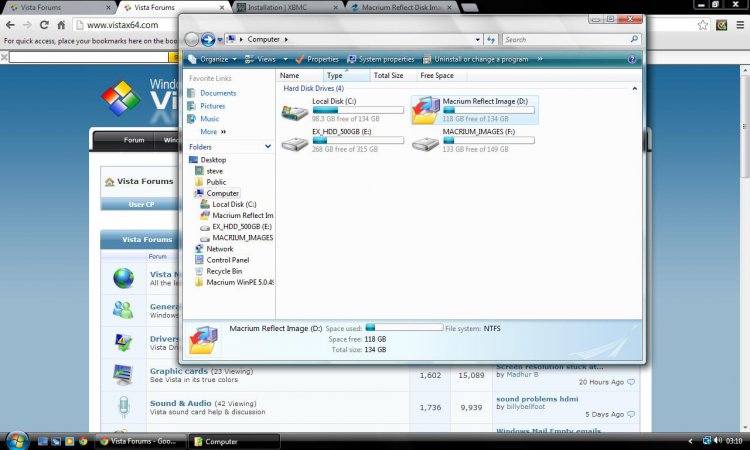Click the Hard Disk Drives (4) group label

point(313,88)
